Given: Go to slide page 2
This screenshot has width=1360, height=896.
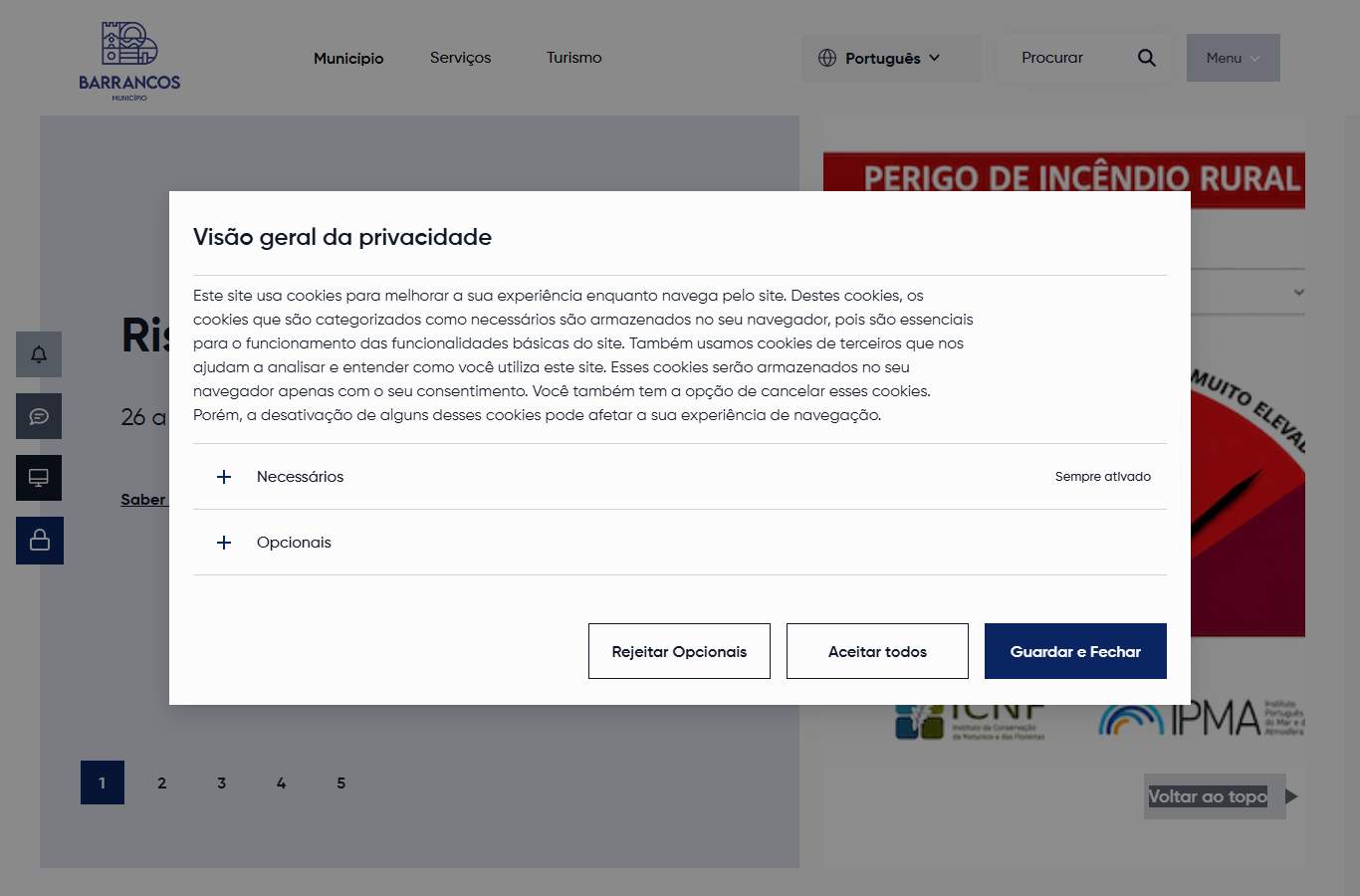Looking at the screenshot, I should tap(162, 783).
